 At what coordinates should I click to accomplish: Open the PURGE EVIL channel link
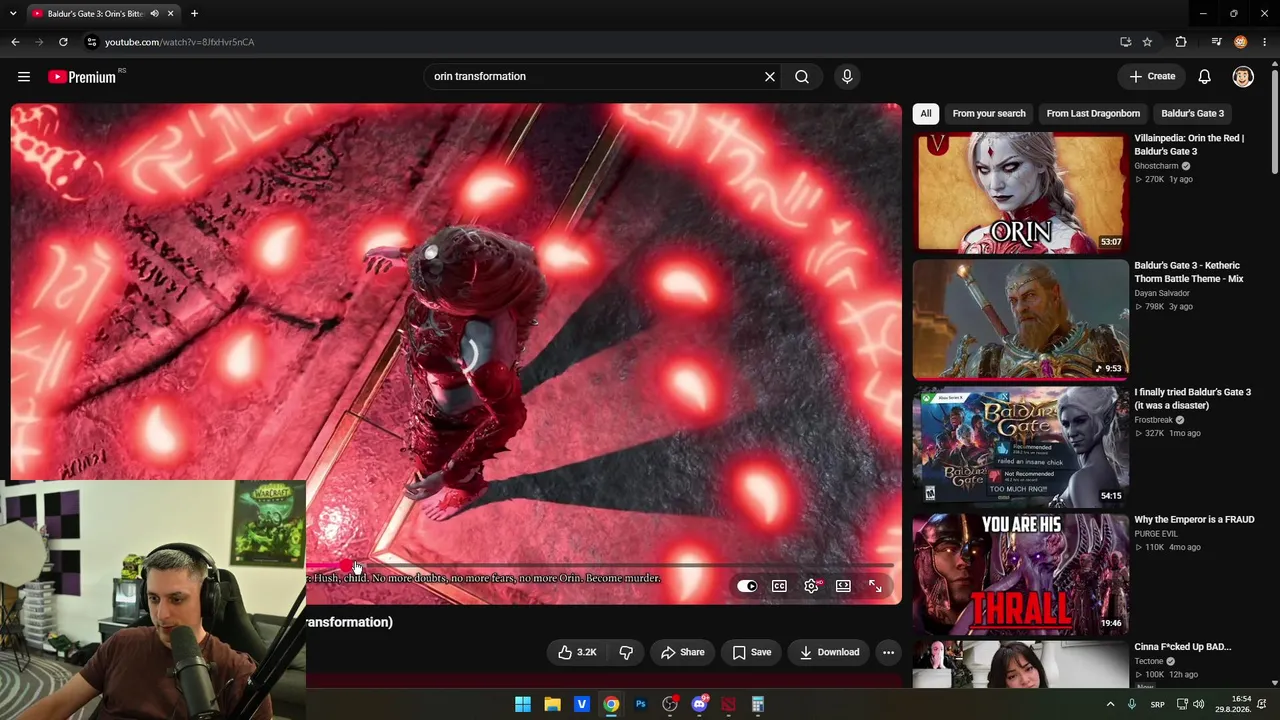tap(1160, 534)
